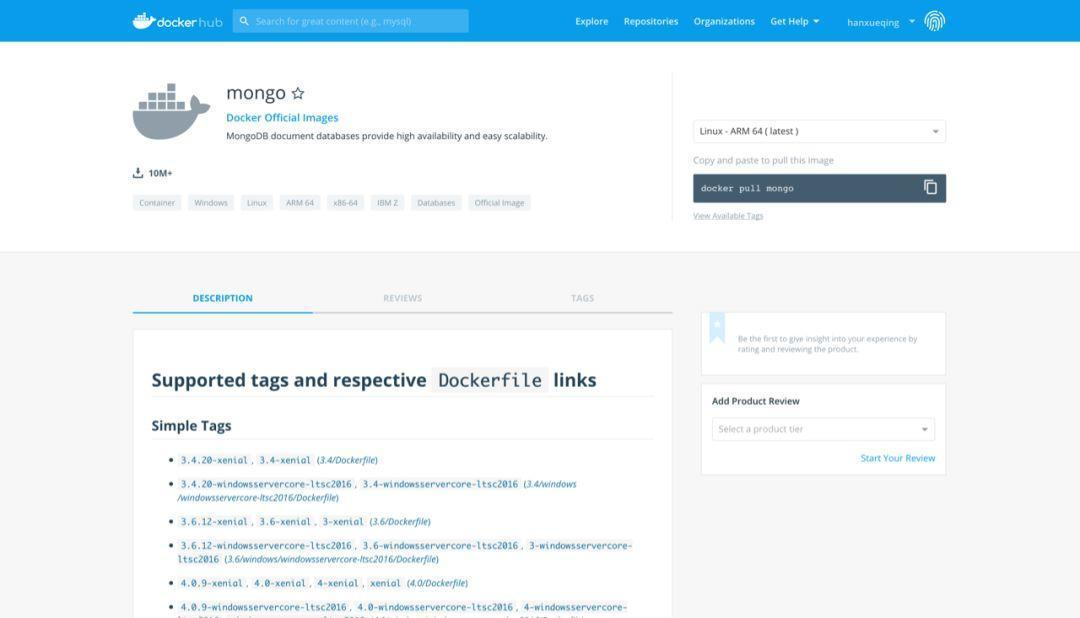Open Organizations page
1080x618 pixels.
click(724, 21)
